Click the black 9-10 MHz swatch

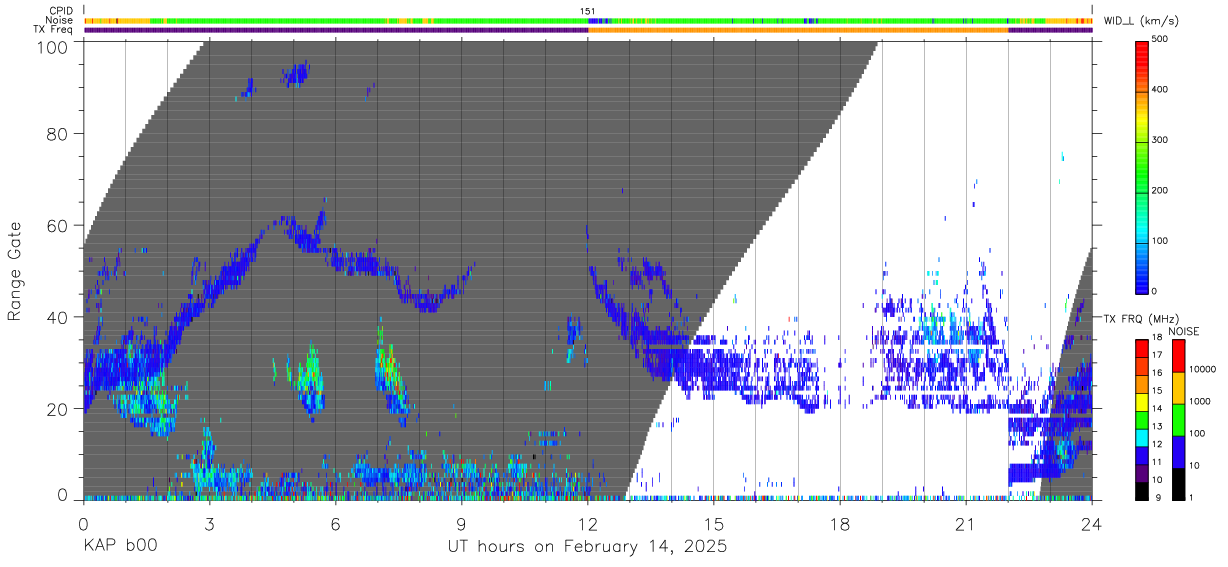[x=1141, y=491]
